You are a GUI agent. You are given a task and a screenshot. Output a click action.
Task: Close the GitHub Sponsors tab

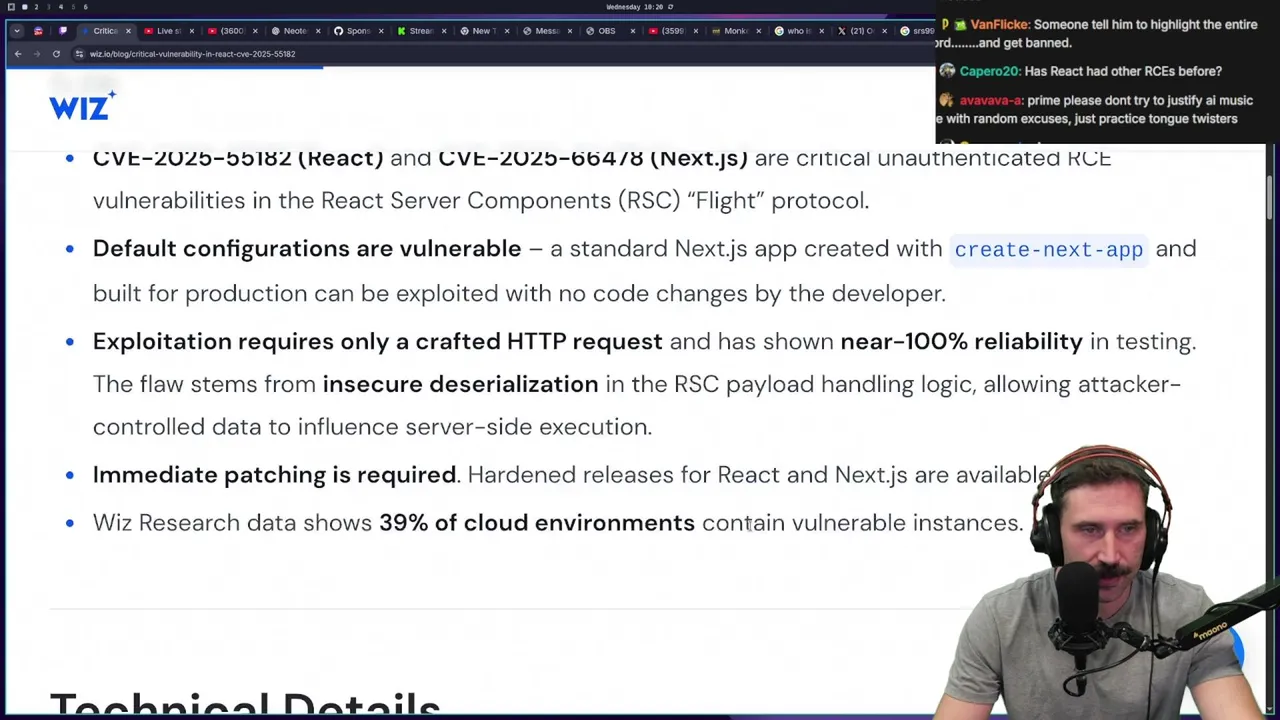tap(381, 31)
